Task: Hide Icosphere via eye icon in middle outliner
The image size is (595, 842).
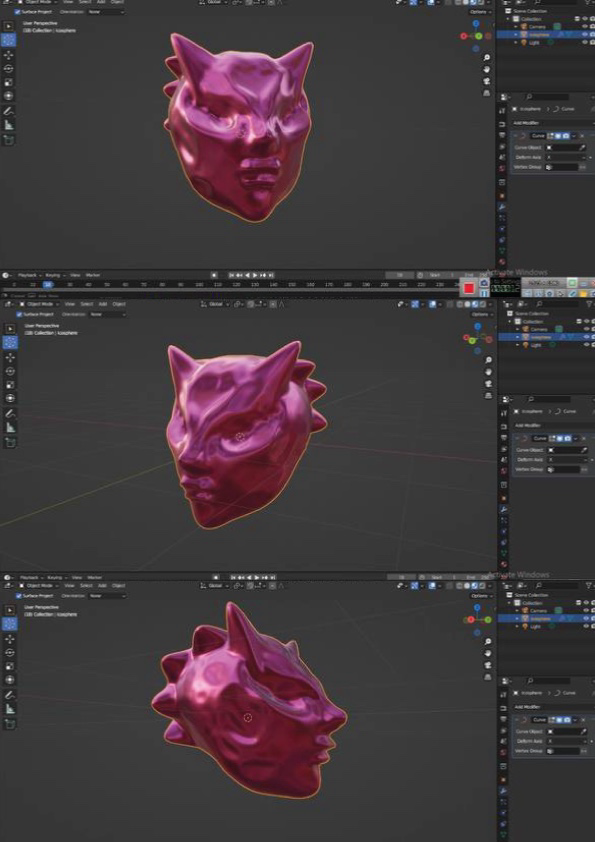Action: [586, 337]
